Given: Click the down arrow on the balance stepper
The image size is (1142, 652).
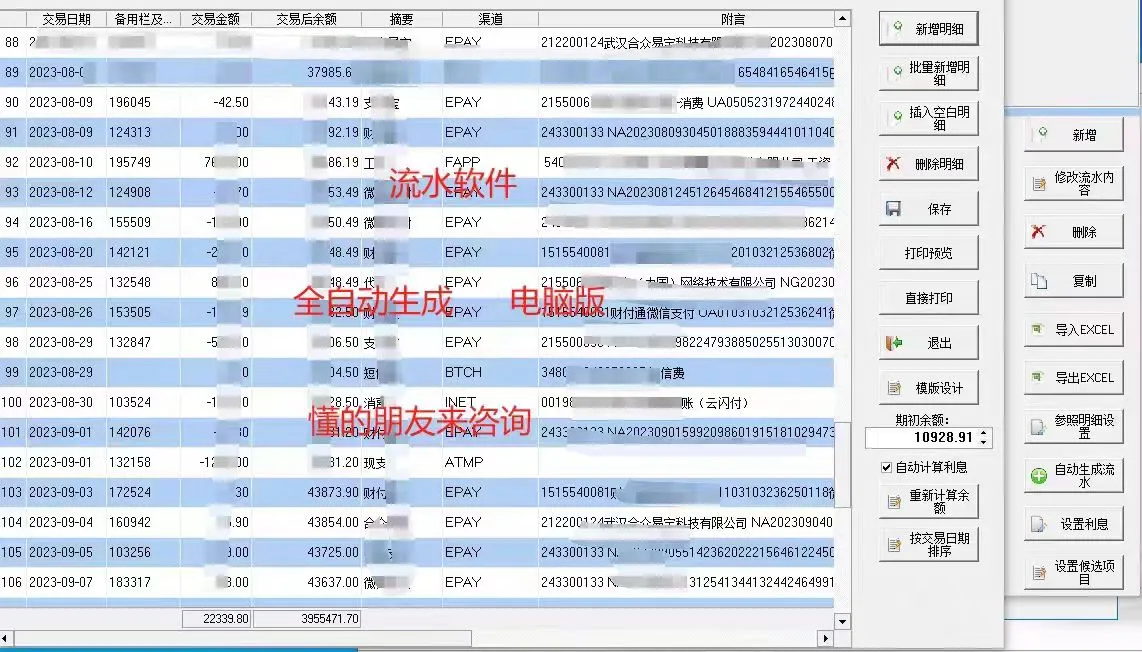Looking at the screenshot, I should pyautogui.click(x=983, y=442).
